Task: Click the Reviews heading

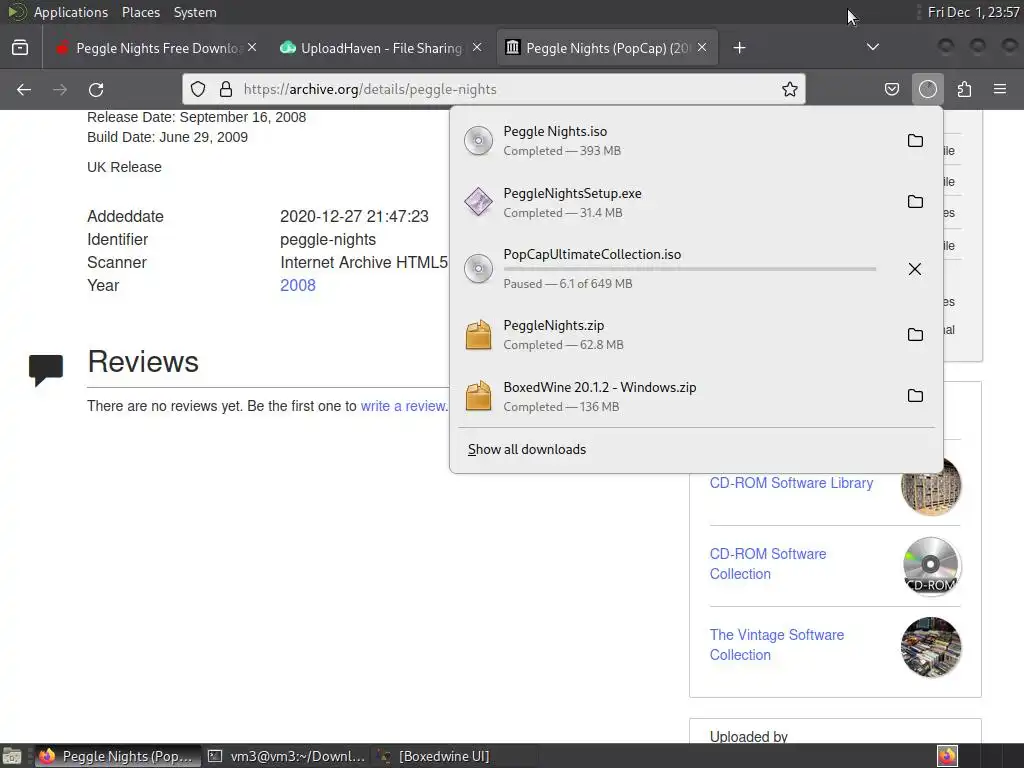Action: point(143,362)
